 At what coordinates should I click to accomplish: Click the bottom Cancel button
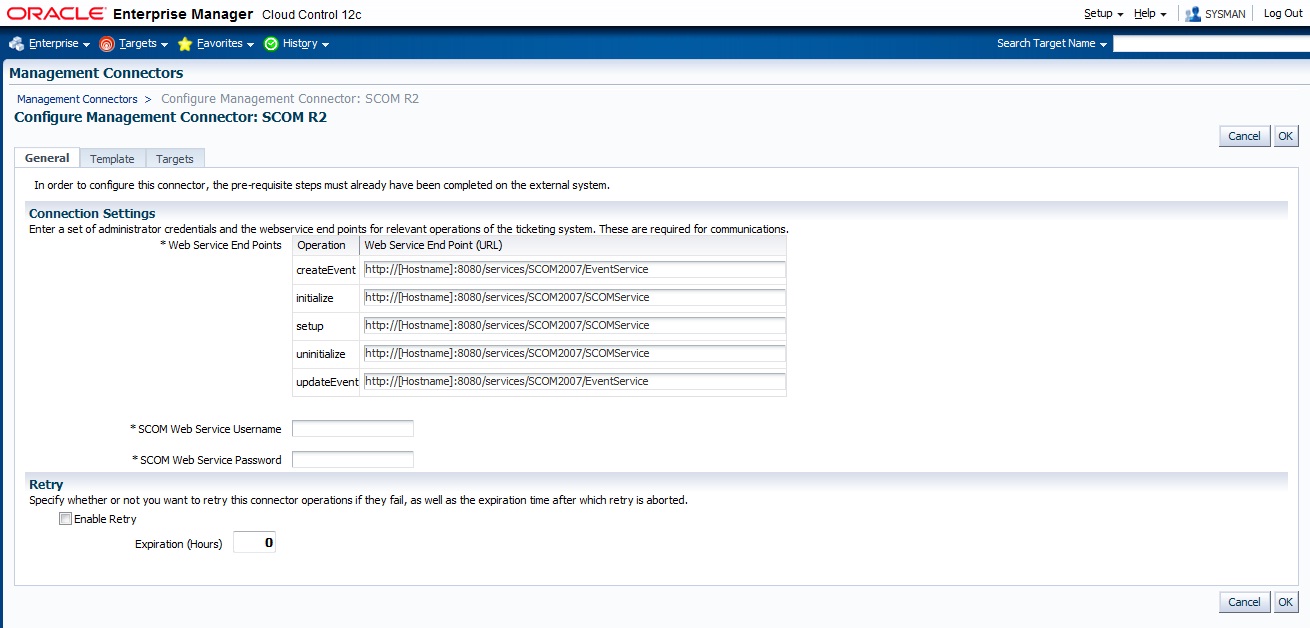click(1244, 602)
